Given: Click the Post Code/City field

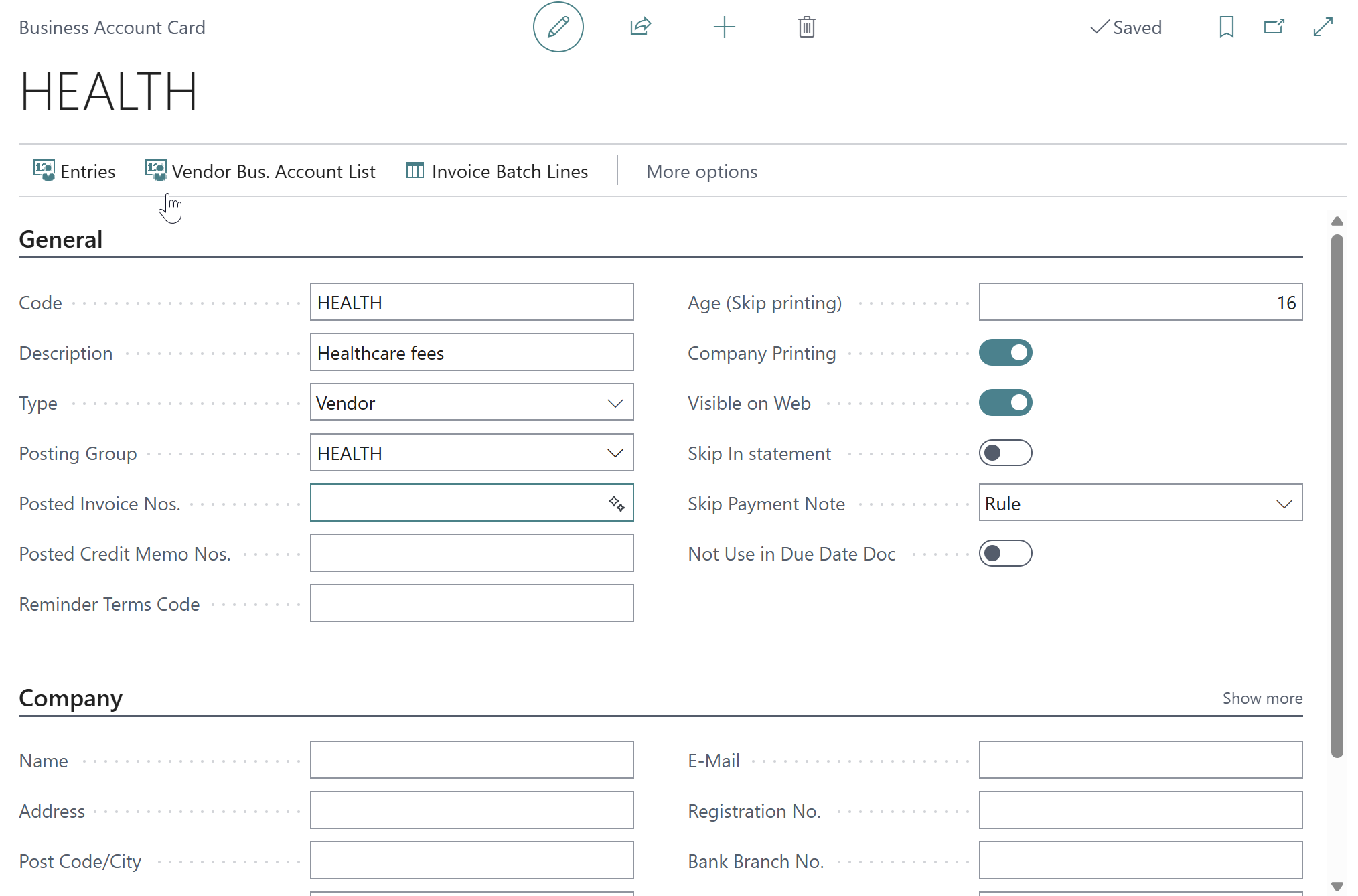Looking at the screenshot, I should click(x=472, y=861).
